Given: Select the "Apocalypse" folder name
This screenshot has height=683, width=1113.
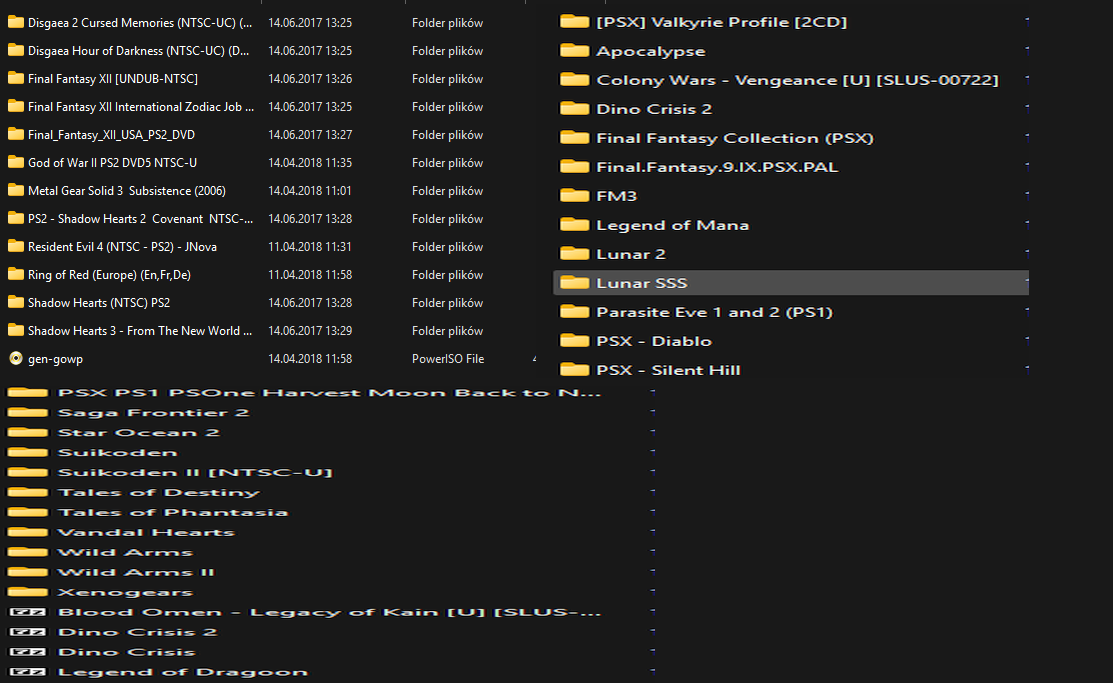Looking at the screenshot, I should (x=651, y=51).
